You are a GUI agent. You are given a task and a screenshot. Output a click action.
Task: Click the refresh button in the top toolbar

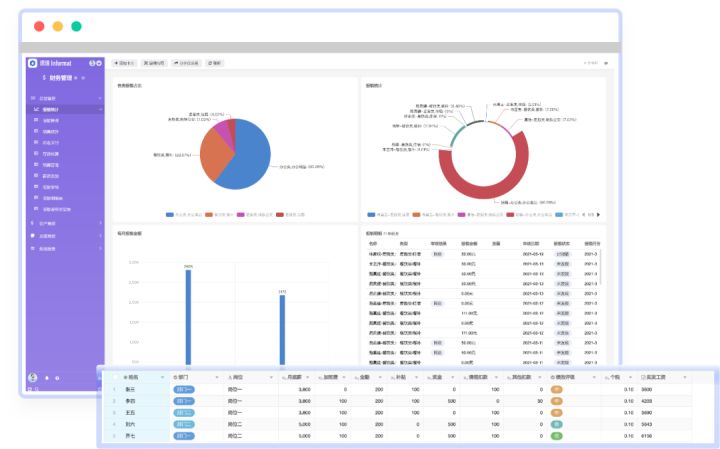[x=215, y=63]
